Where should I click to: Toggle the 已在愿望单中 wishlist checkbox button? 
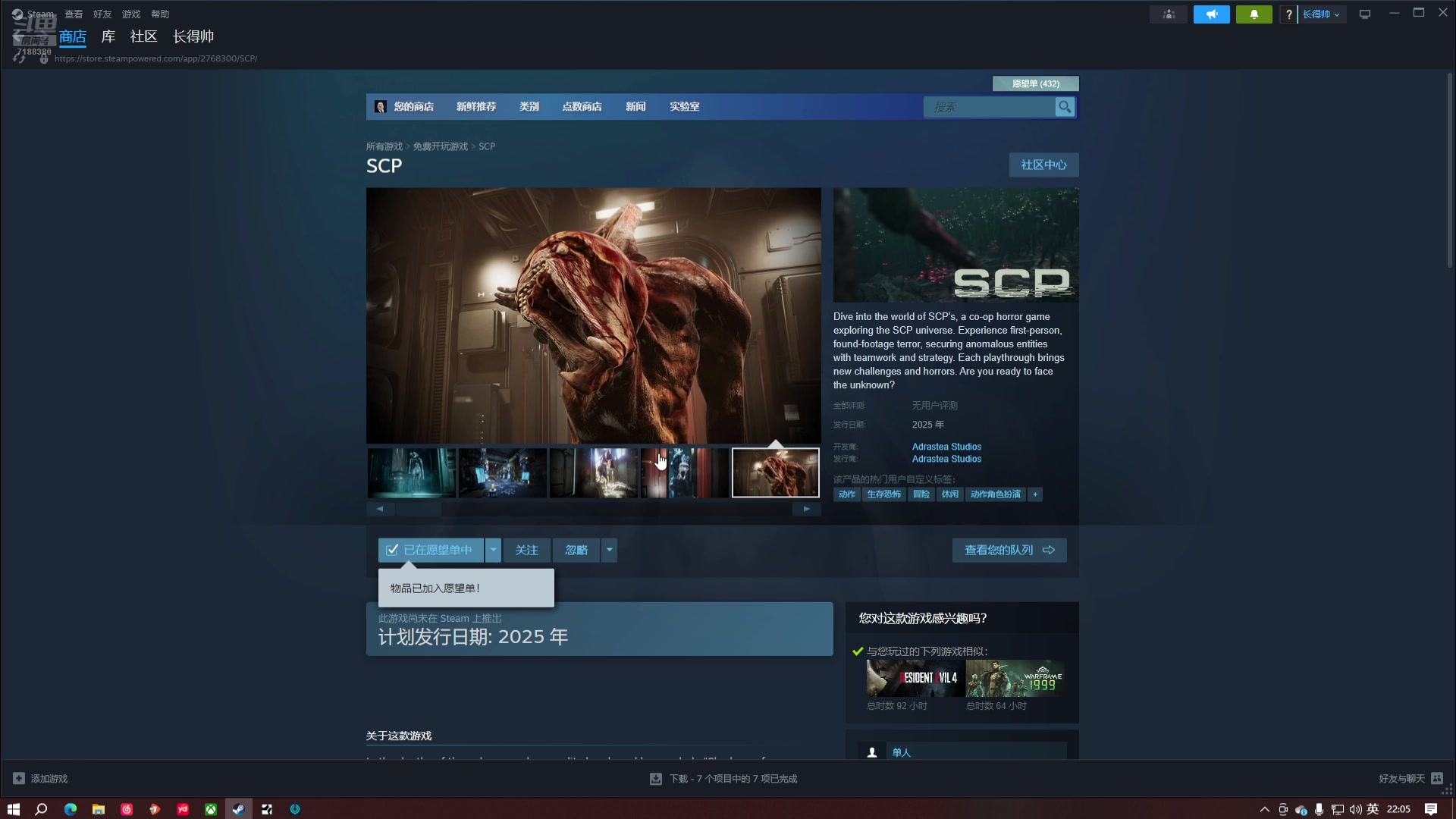430,551
